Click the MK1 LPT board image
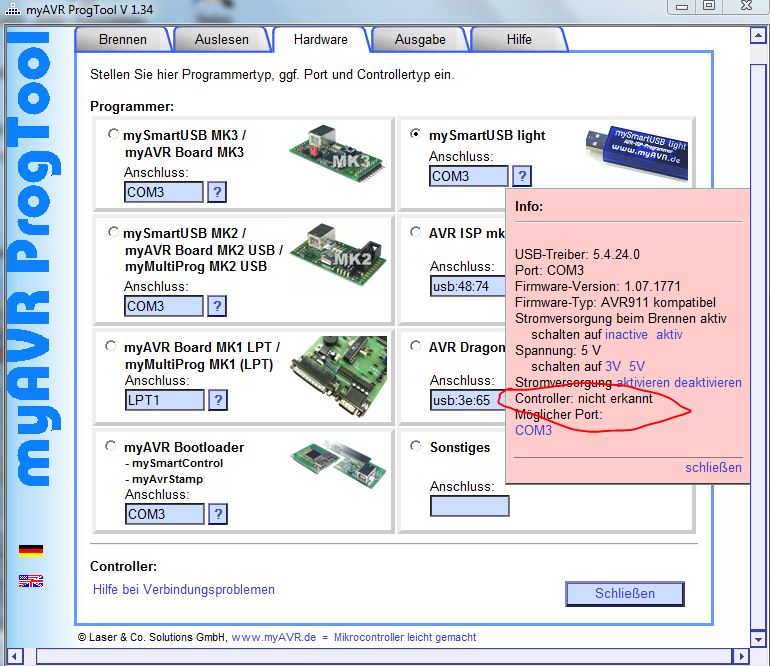 pyautogui.click(x=339, y=376)
